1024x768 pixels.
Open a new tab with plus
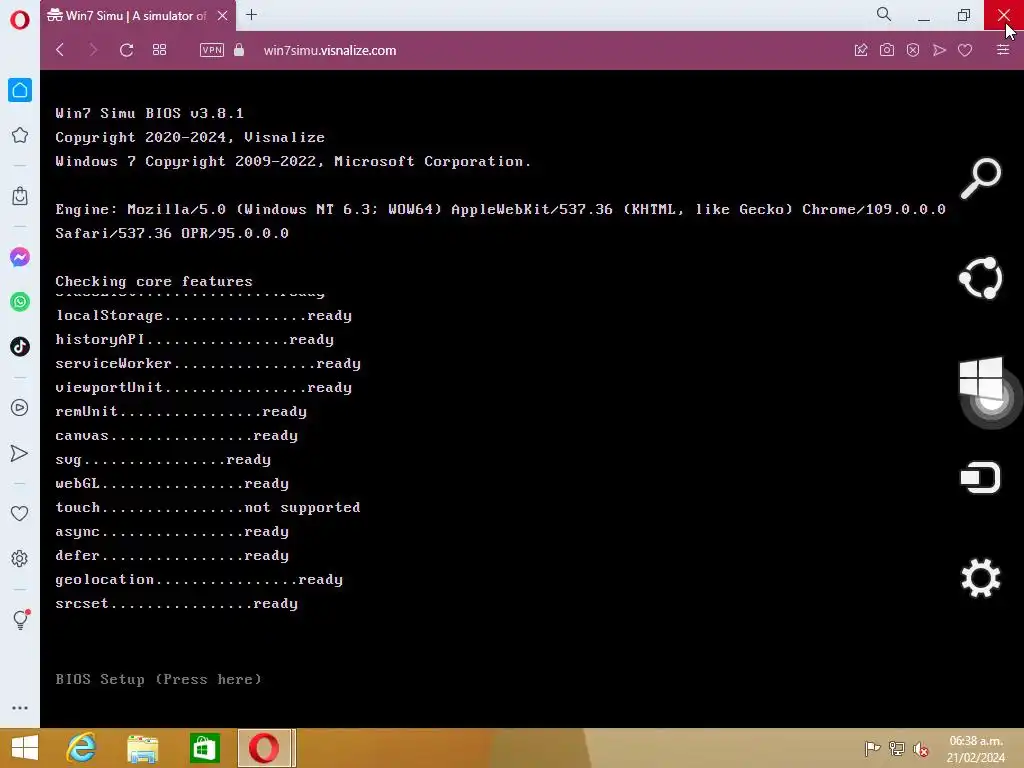(x=251, y=15)
